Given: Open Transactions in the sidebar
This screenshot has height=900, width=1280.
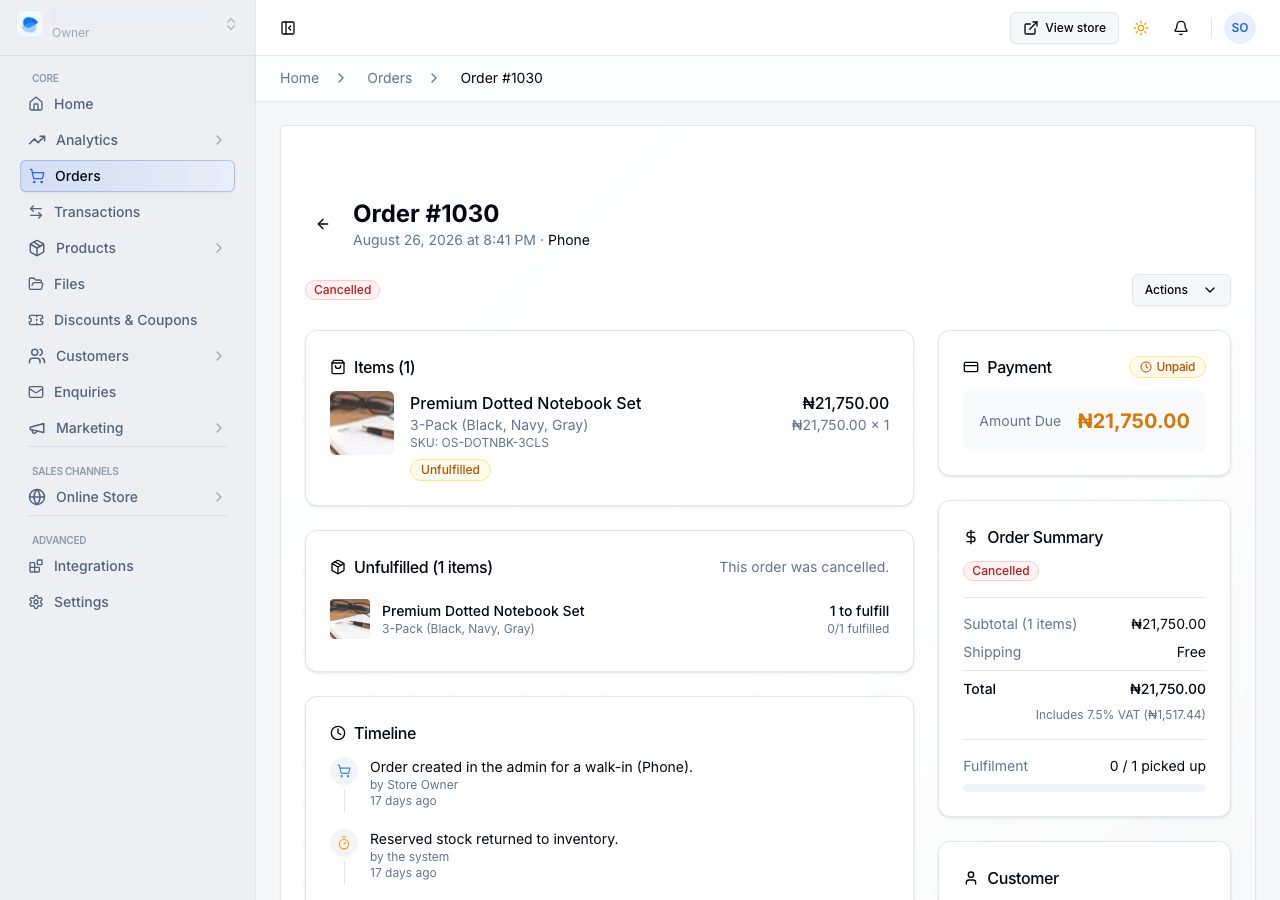Looking at the screenshot, I should 127,212.
